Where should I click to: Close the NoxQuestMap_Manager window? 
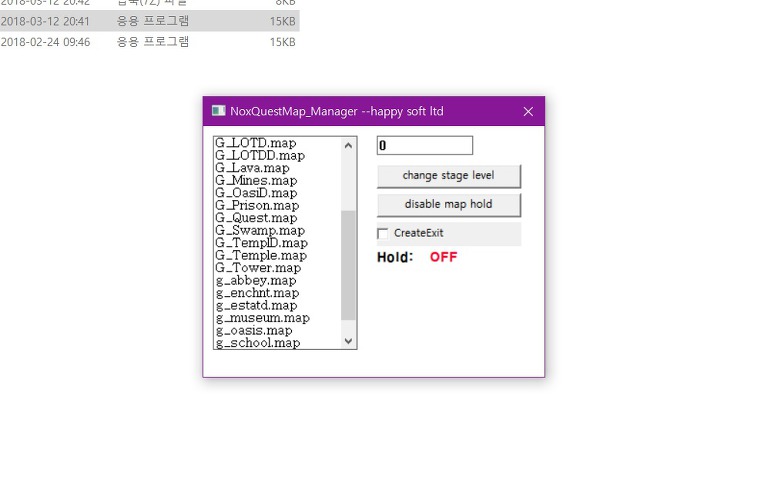tap(528, 112)
